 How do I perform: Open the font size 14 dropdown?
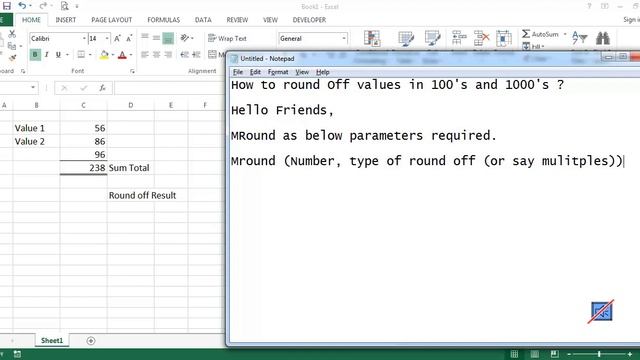107,38
